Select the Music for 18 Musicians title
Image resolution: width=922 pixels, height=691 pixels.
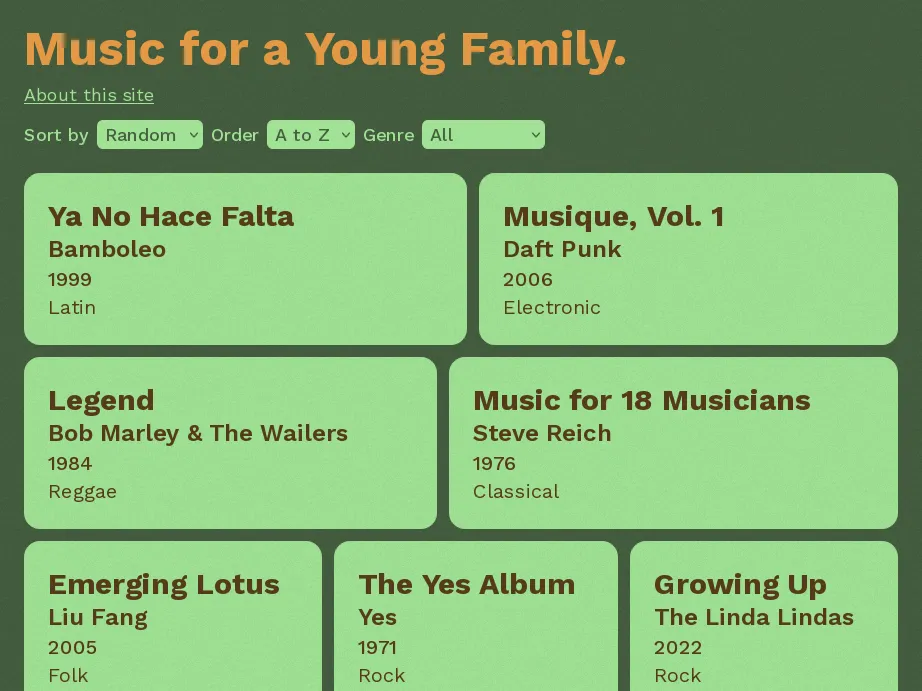[641, 400]
